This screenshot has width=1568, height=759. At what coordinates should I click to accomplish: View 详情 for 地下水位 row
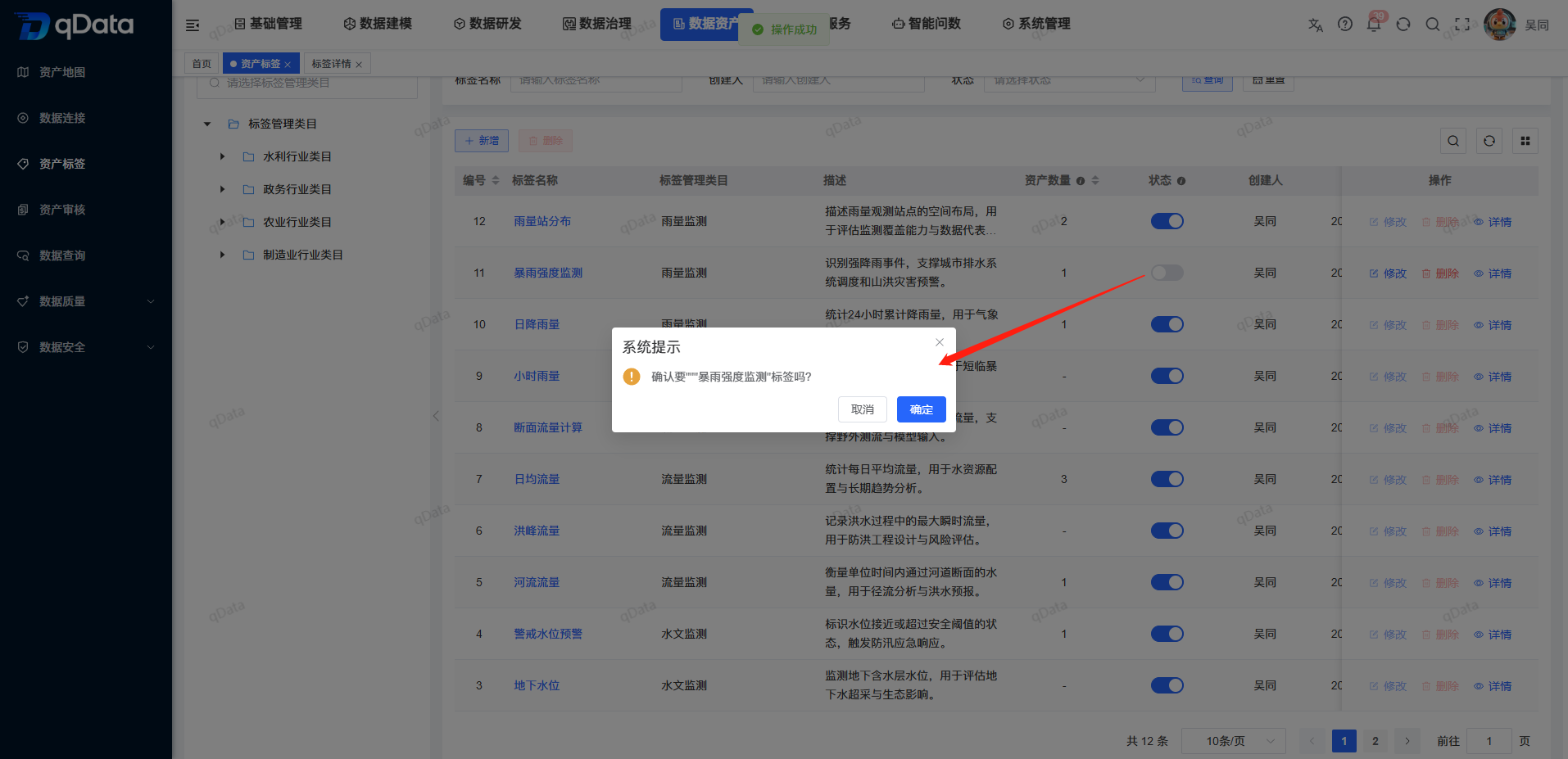1493,686
